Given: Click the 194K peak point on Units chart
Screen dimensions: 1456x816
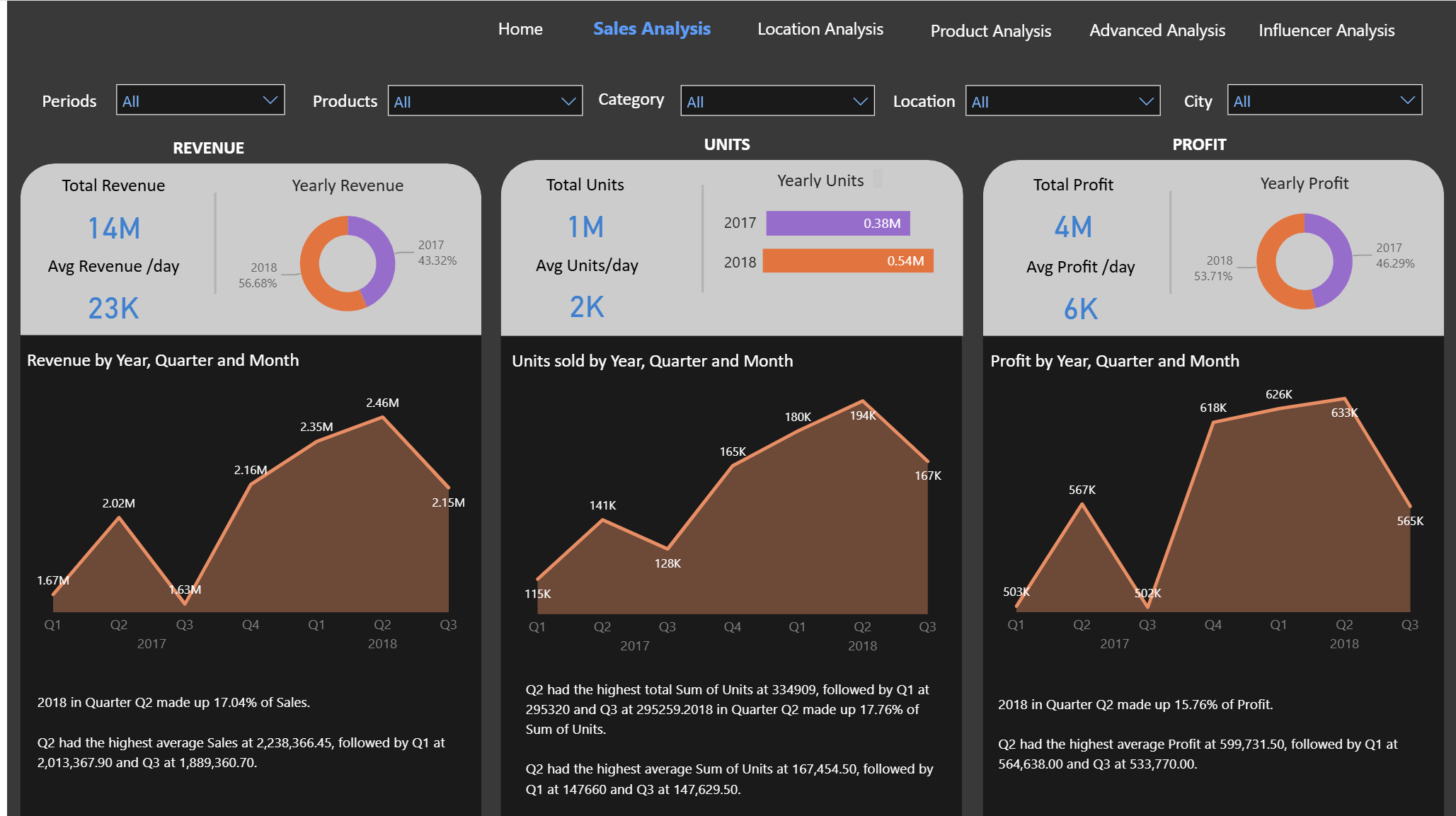Looking at the screenshot, I should click(x=862, y=401).
